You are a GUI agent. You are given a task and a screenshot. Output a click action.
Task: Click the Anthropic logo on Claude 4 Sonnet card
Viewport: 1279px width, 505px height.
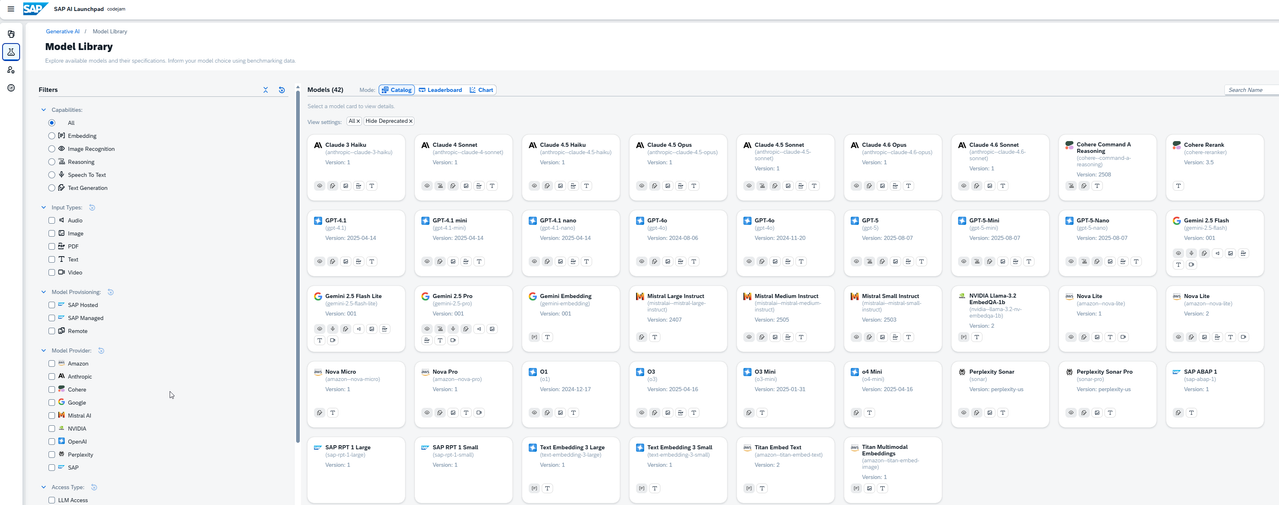click(425, 145)
